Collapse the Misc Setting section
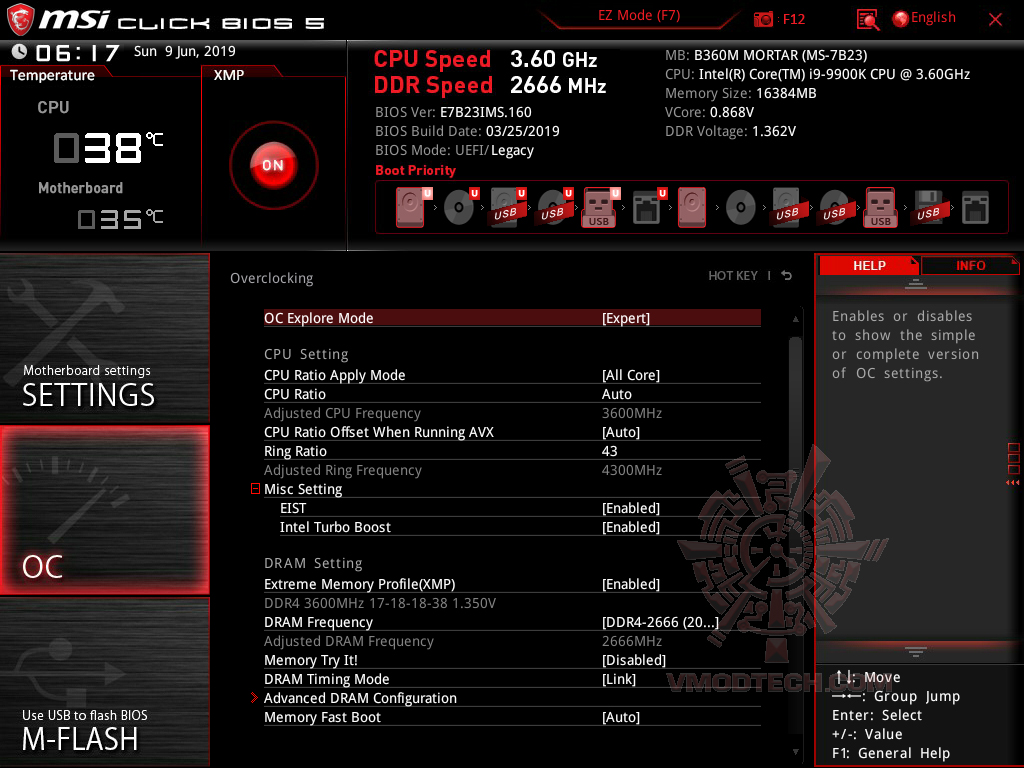Screen dimensions: 1024x768 point(255,489)
